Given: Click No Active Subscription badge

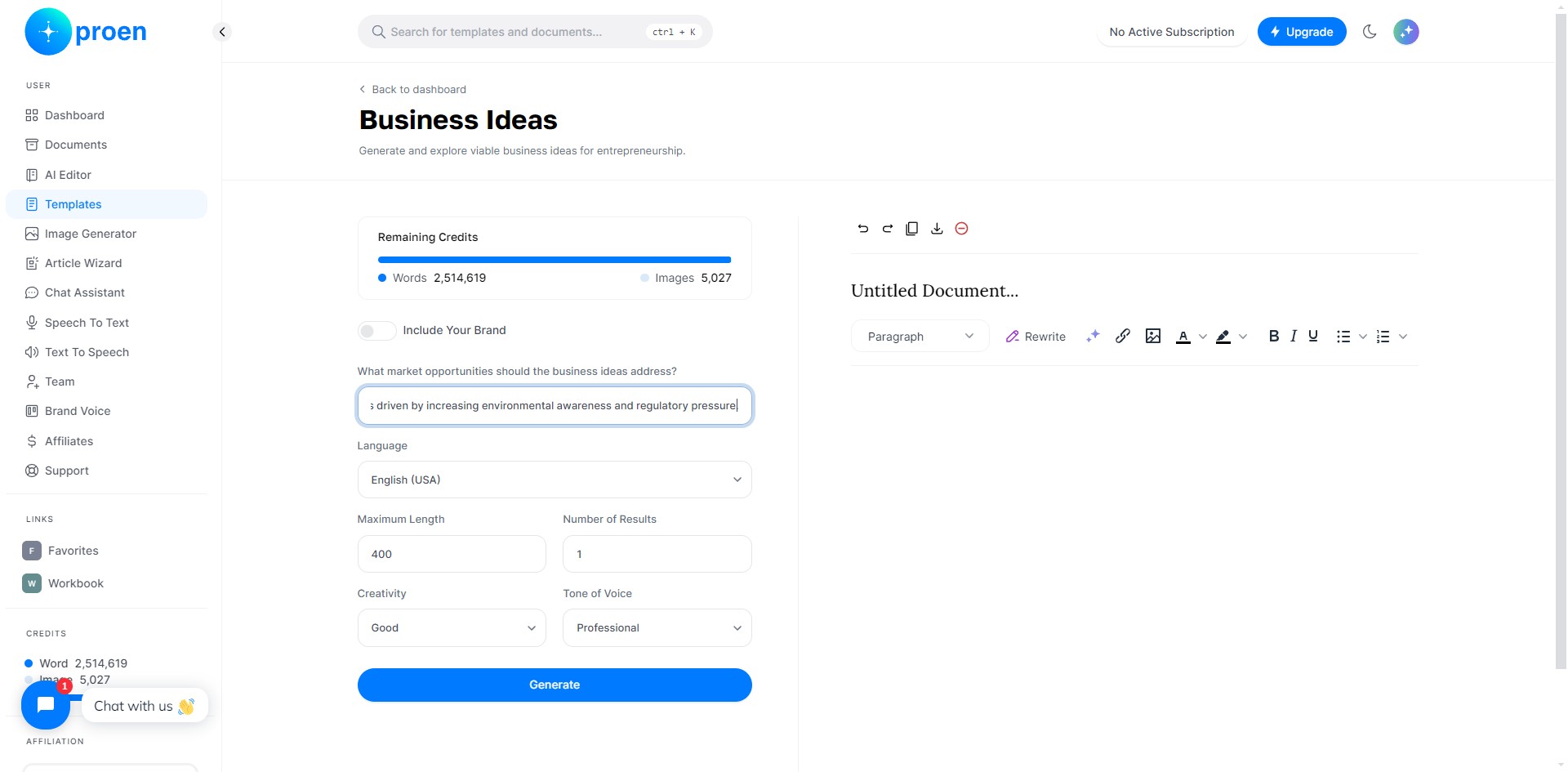Looking at the screenshot, I should click(x=1172, y=32).
